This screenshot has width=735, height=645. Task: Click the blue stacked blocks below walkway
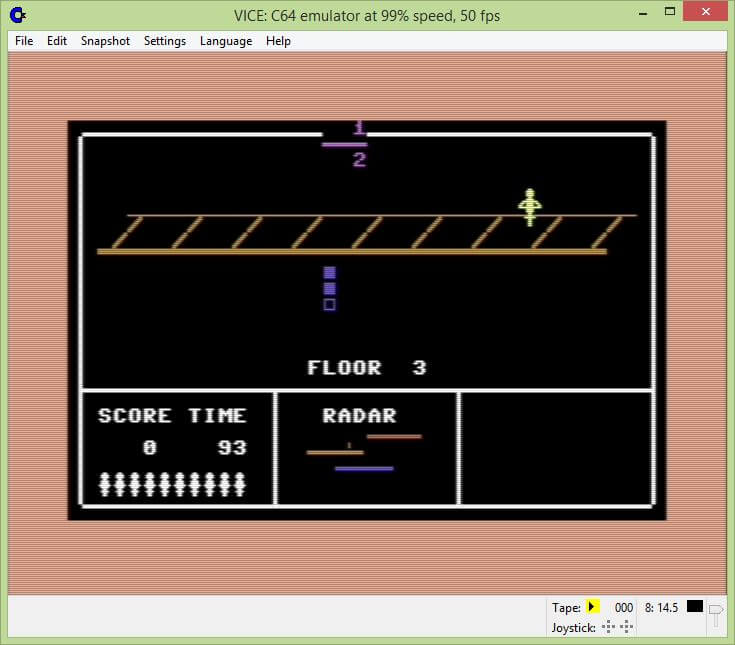330,288
